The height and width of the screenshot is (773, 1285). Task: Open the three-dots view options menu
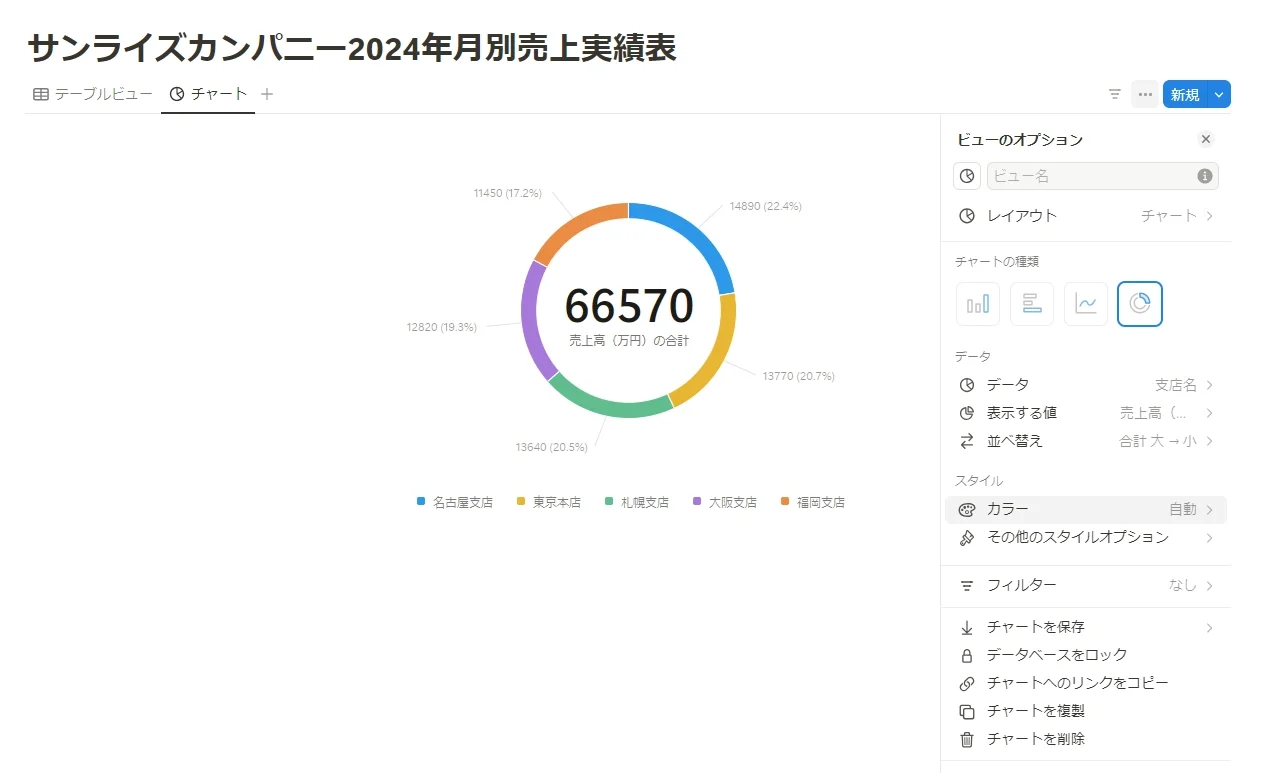coord(1145,94)
